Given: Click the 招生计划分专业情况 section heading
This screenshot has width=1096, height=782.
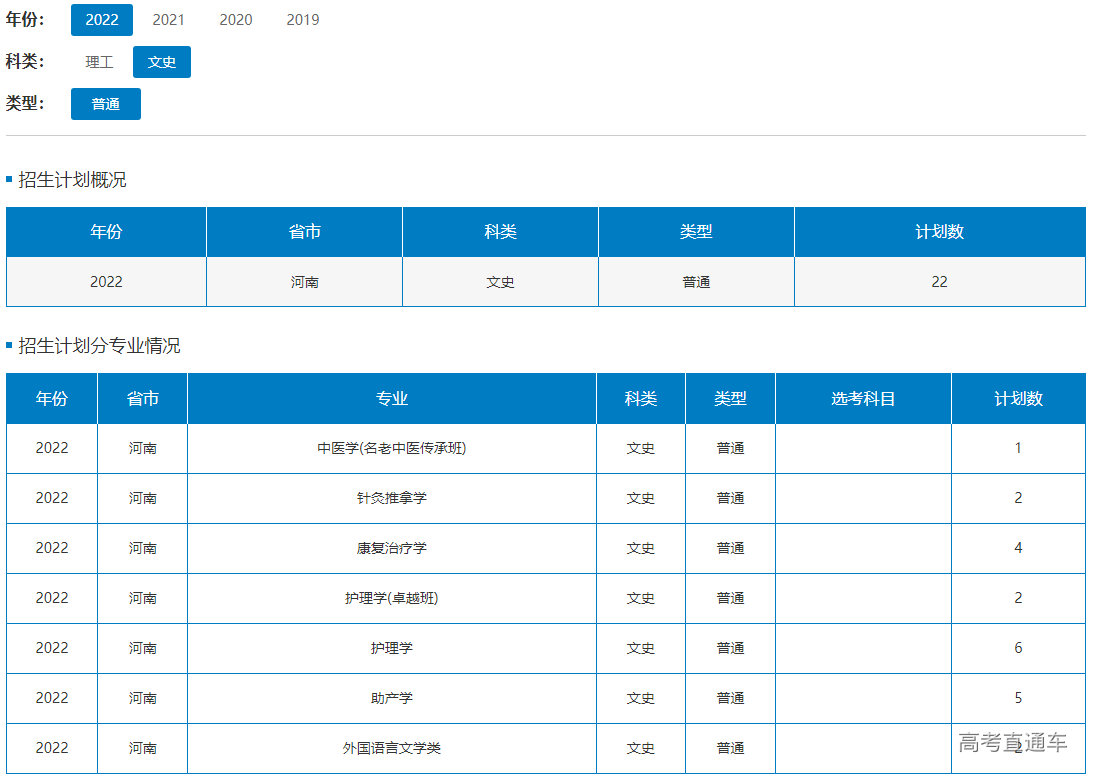Looking at the screenshot, I should [x=99, y=346].
